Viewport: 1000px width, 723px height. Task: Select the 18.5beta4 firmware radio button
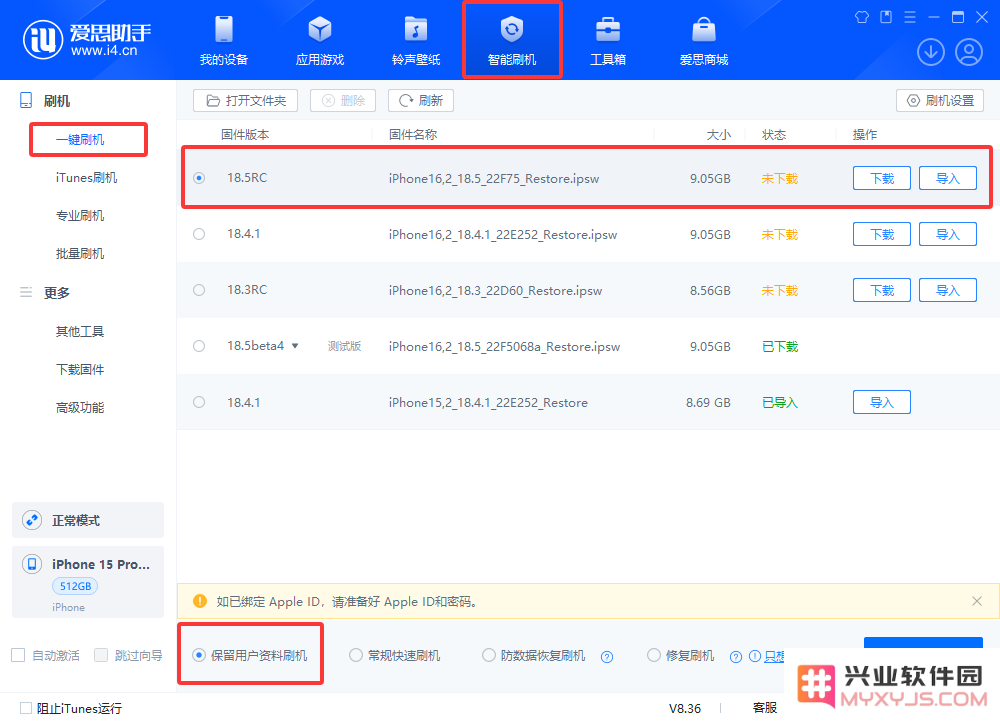pos(199,346)
